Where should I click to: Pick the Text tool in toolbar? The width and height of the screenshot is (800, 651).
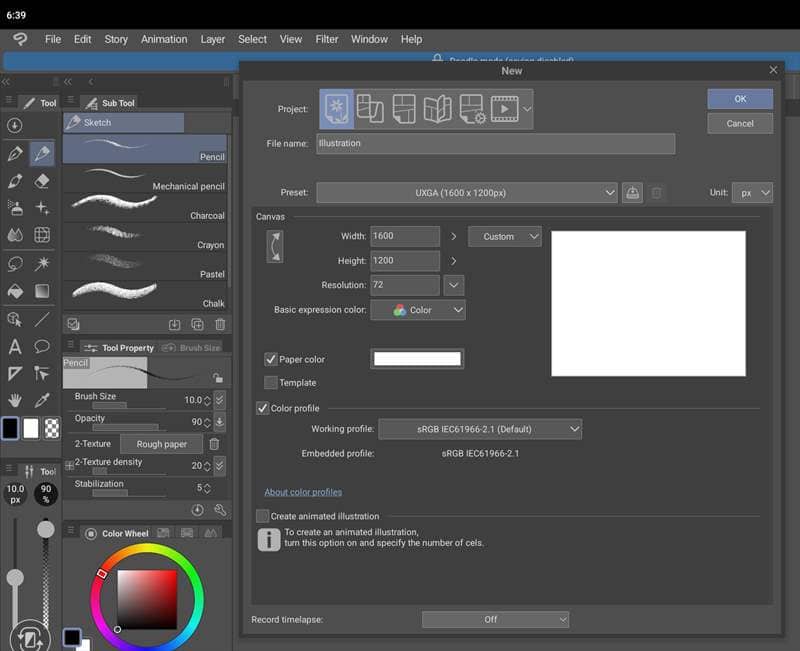tap(15, 347)
